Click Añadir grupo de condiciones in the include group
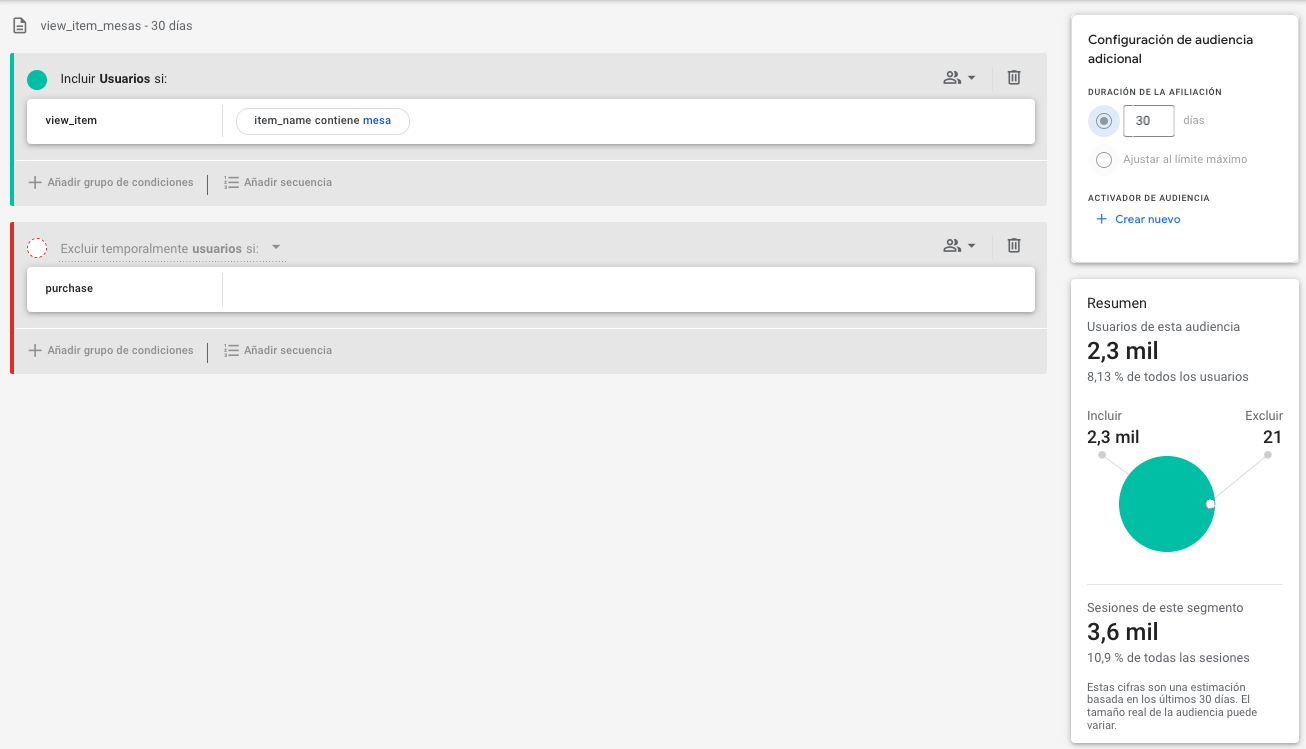Viewport: 1306px width, 749px height. click(x=120, y=182)
